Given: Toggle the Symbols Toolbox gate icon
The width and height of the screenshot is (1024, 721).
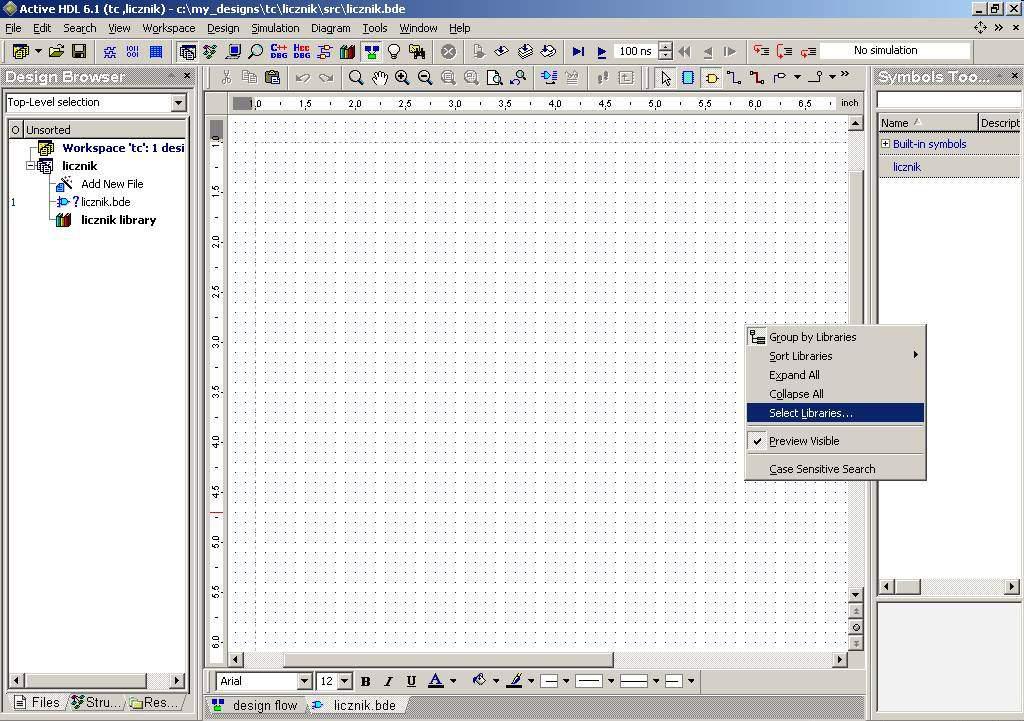Looking at the screenshot, I should pos(711,78).
